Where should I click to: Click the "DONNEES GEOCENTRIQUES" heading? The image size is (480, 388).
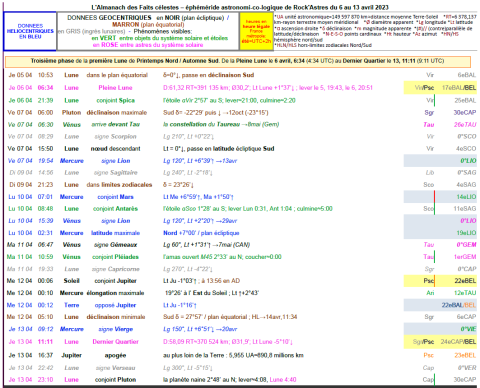coord(109,18)
